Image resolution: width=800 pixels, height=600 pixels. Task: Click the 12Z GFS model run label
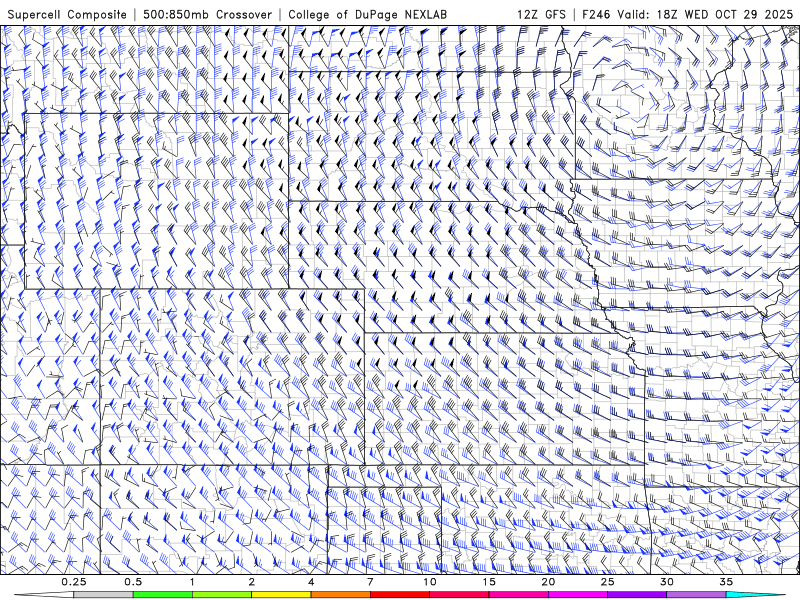tap(541, 14)
